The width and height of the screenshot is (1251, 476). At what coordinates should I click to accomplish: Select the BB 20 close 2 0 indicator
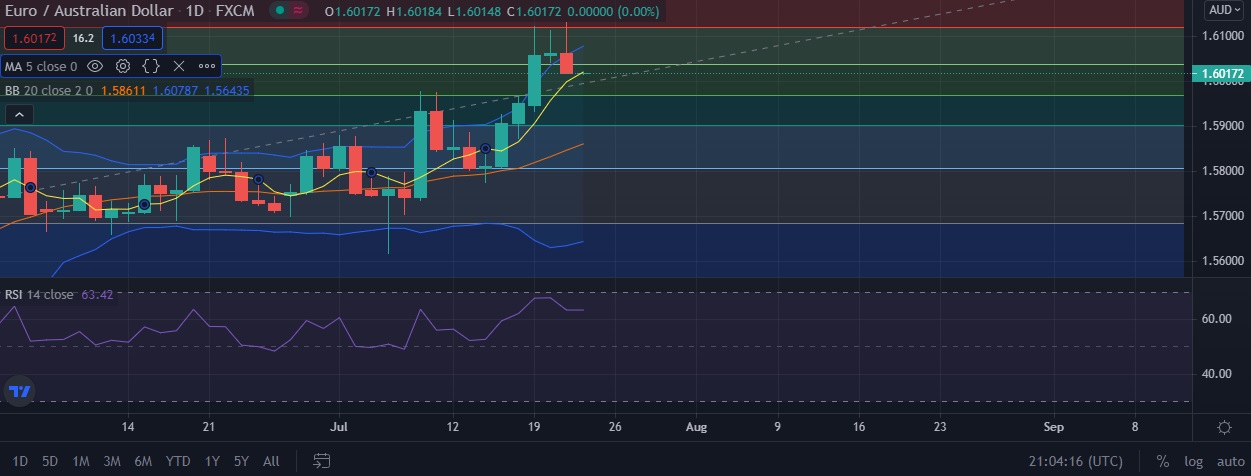click(x=49, y=90)
